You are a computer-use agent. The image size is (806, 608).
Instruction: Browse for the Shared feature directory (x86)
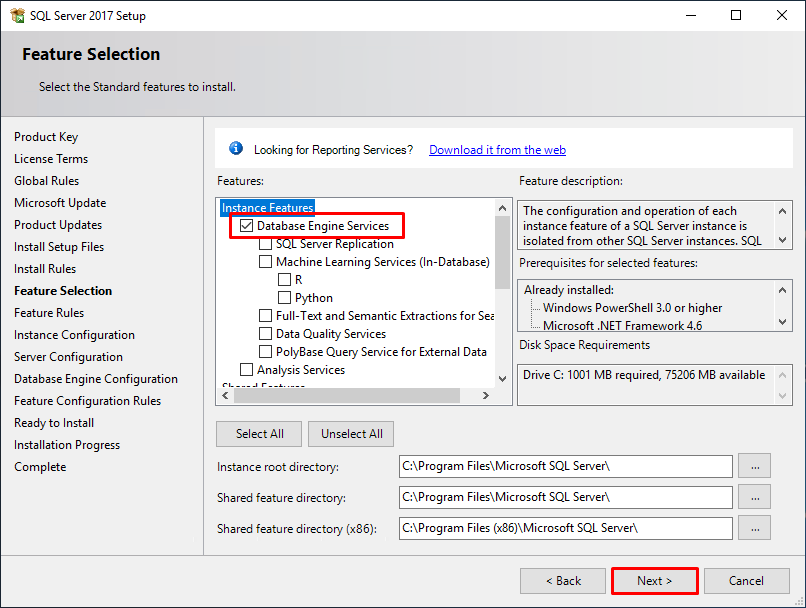click(x=755, y=528)
